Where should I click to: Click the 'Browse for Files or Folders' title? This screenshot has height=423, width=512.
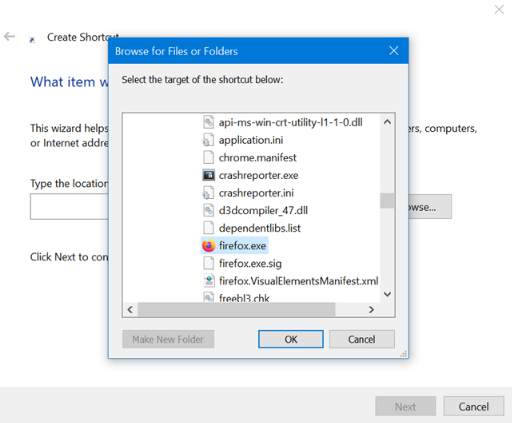176,51
